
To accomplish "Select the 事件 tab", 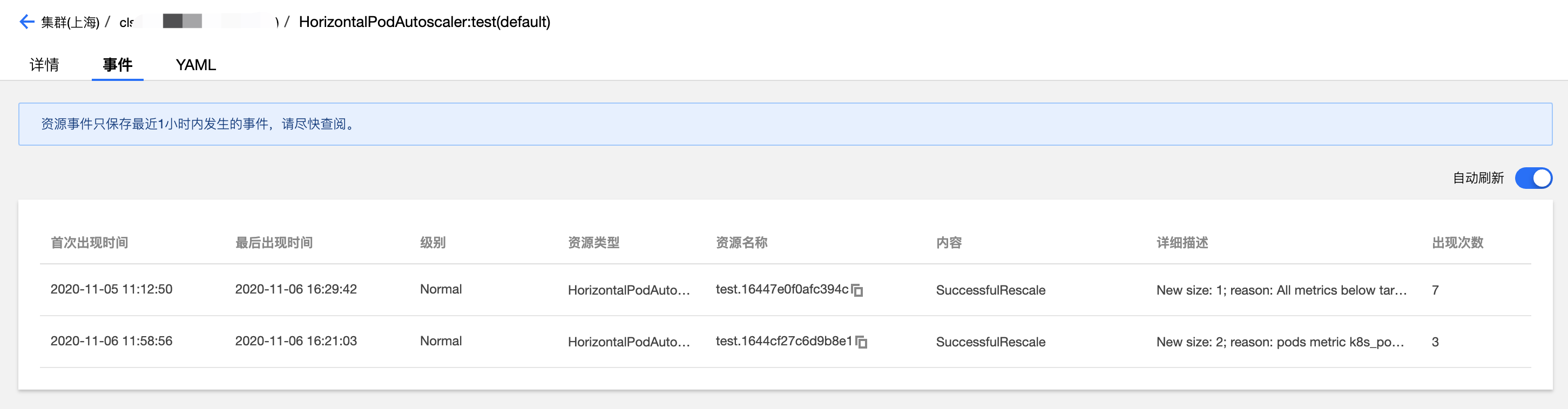I will coord(118,65).
